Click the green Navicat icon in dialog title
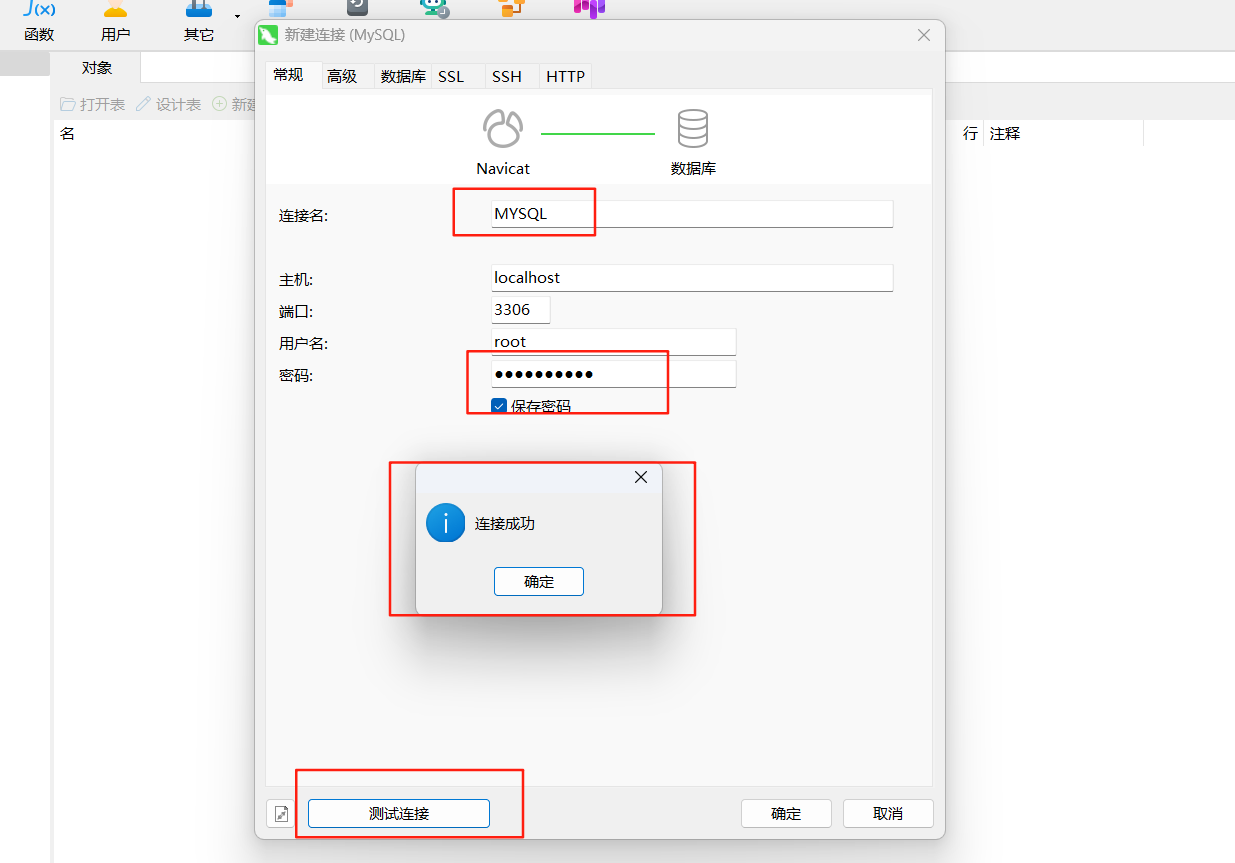The height and width of the screenshot is (863, 1235). 268,36
